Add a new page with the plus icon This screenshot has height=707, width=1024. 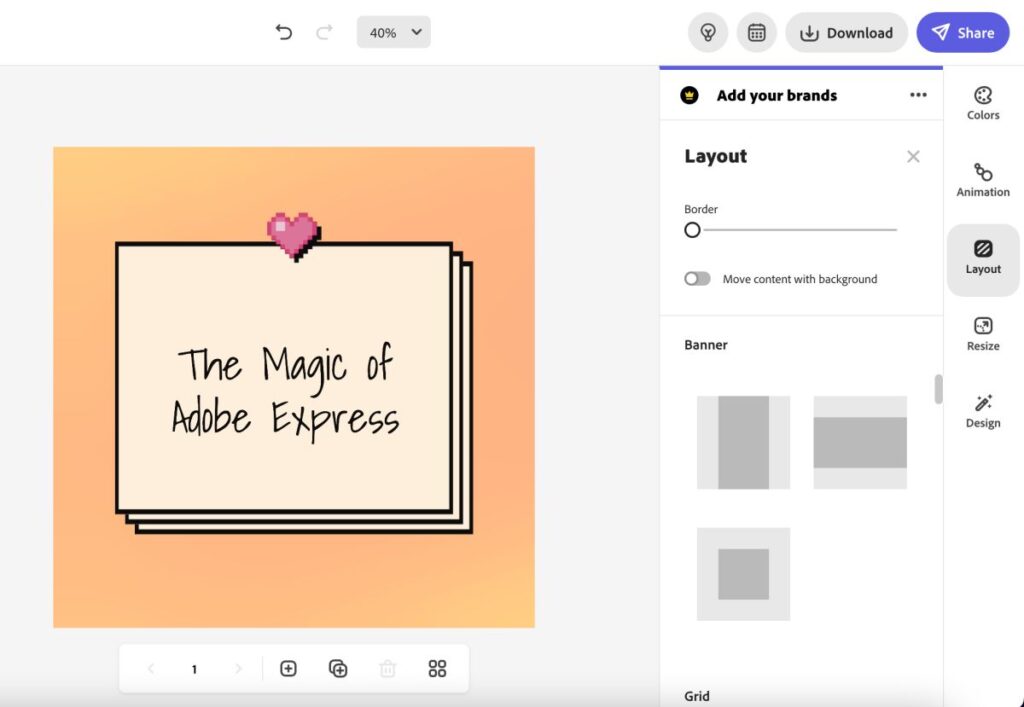tap(288, 668)
